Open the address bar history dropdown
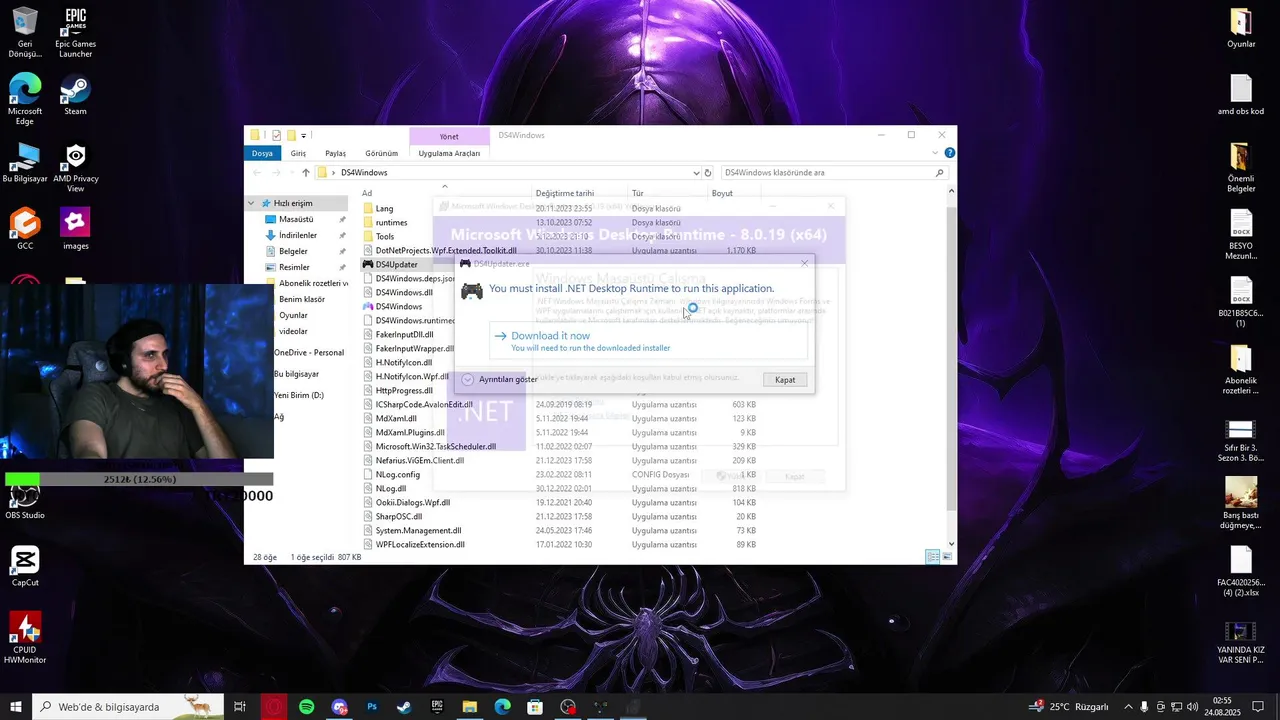 (x=697, y=172)
